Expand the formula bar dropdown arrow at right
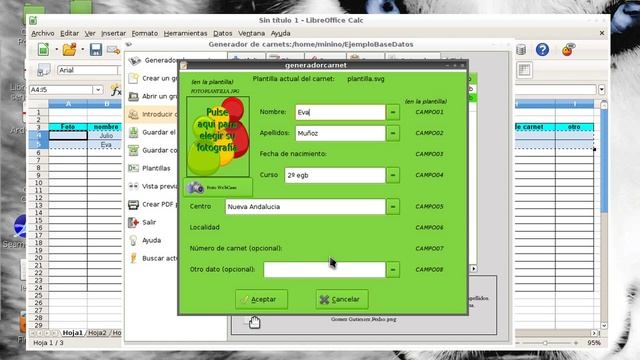This screenshot has width=640, height=360. [602, 90]
